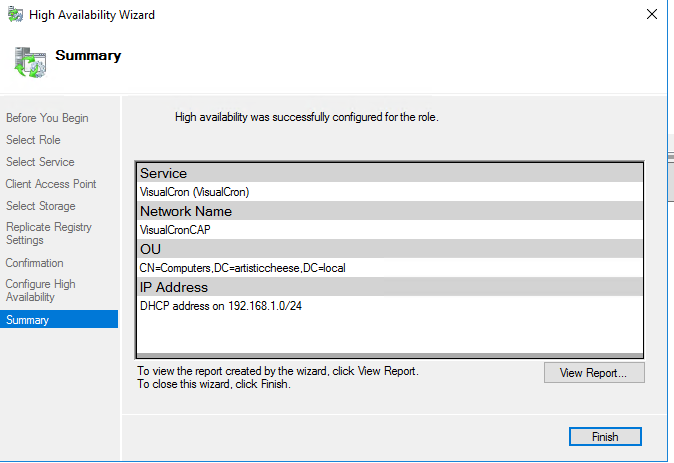
Task: Choose the Select Storage step
Action: 41,206
